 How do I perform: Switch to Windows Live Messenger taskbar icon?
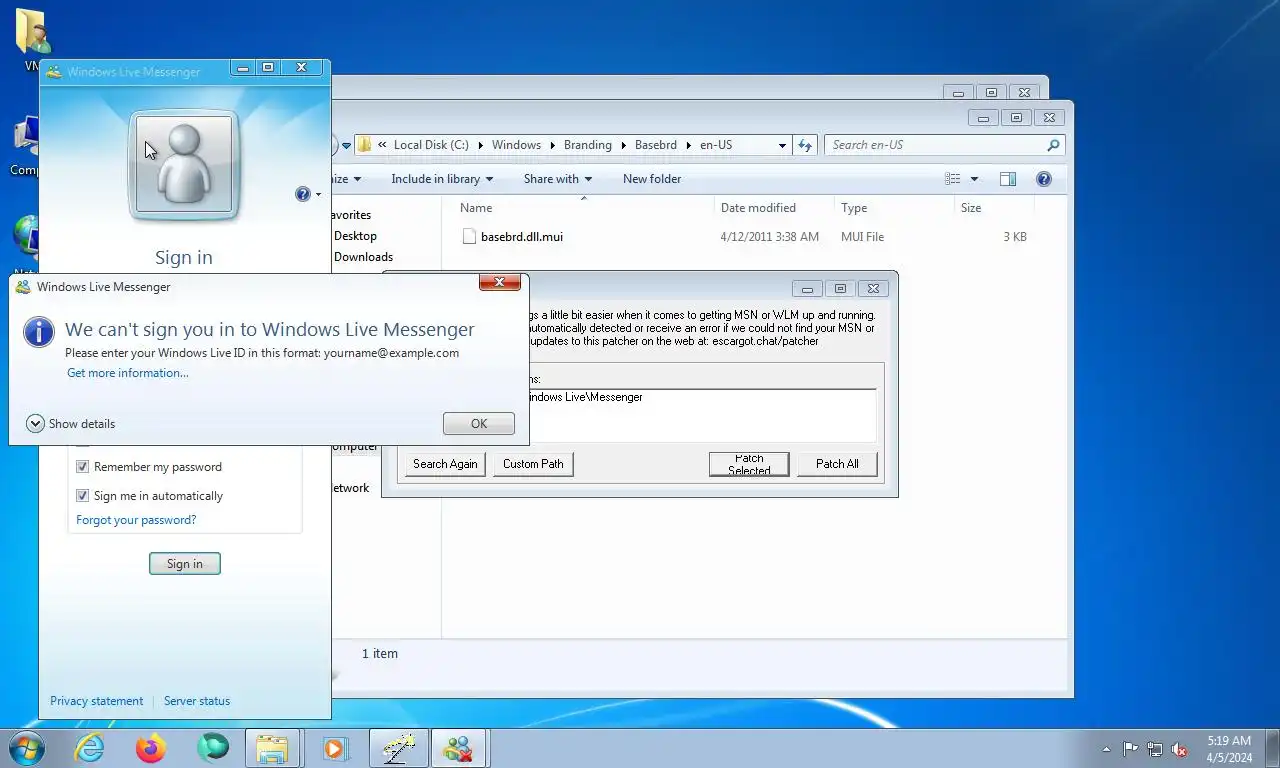(x=459, y=748)
